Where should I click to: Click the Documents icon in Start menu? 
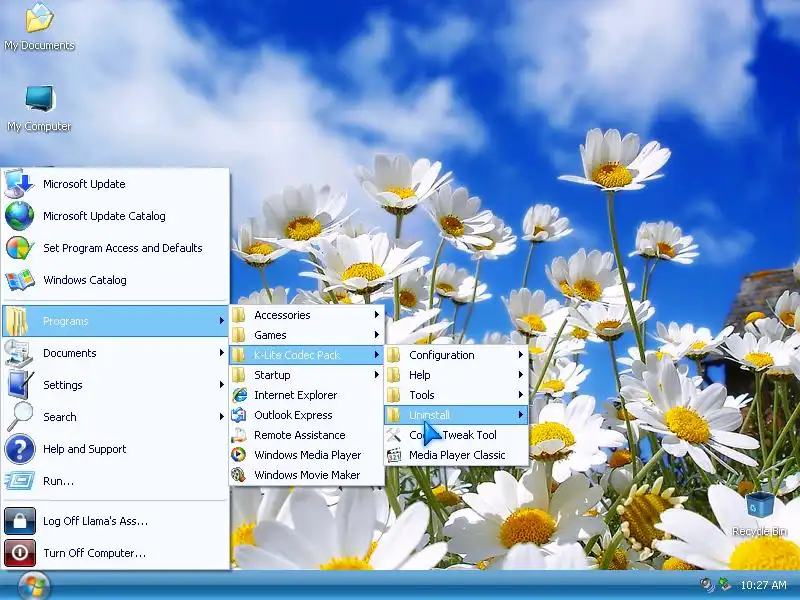tap(18, 353)
